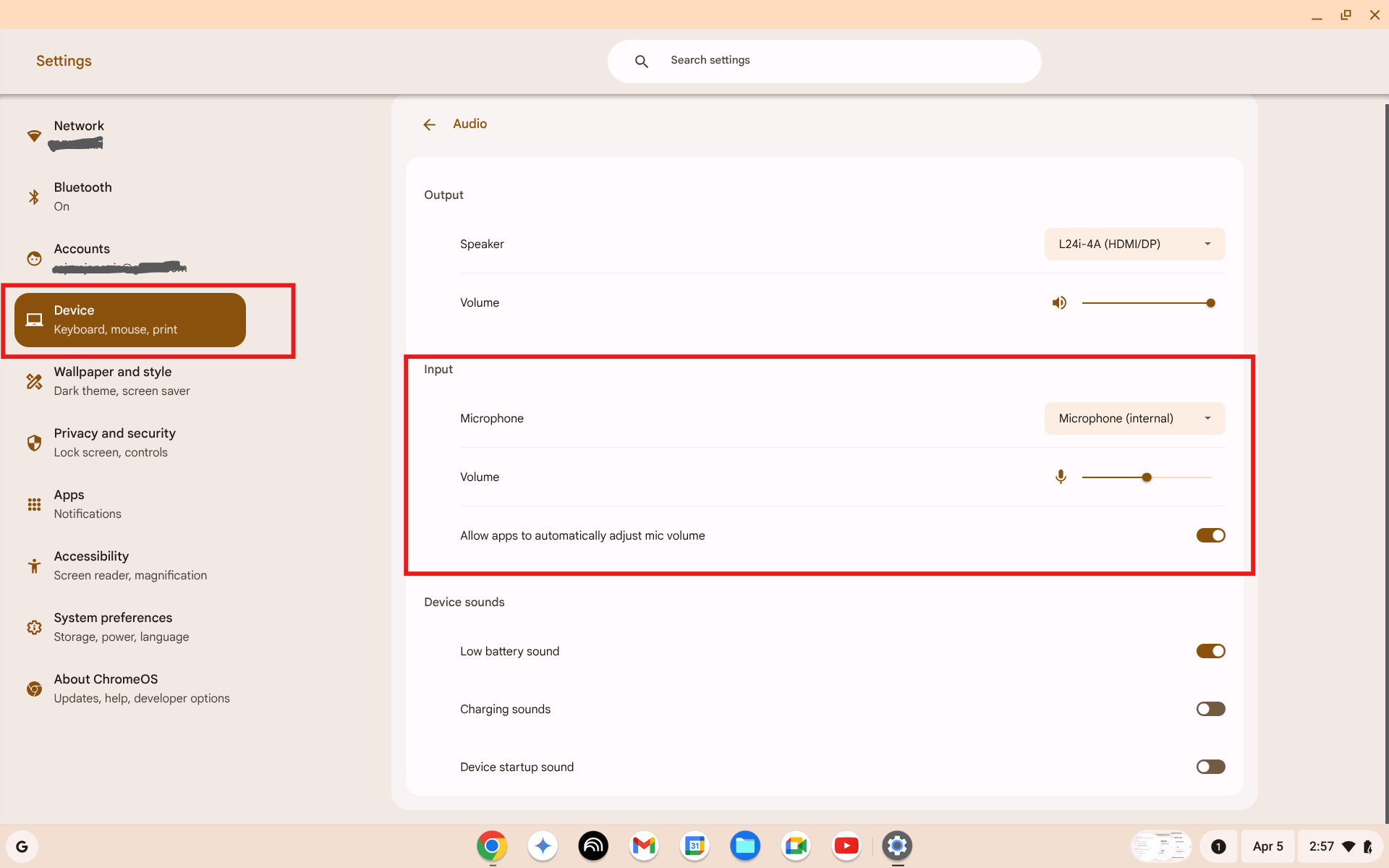Open YouTube from the shelf
Screen dimensions: 1389x868
coord(846,846)
